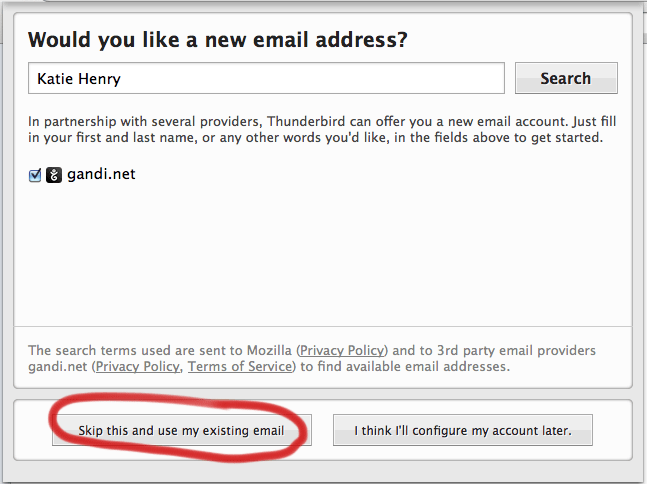The width and height of the screenshot is (647, 484).
Task: Click blank space between the two bottom buttons
Action: point(322,430)
